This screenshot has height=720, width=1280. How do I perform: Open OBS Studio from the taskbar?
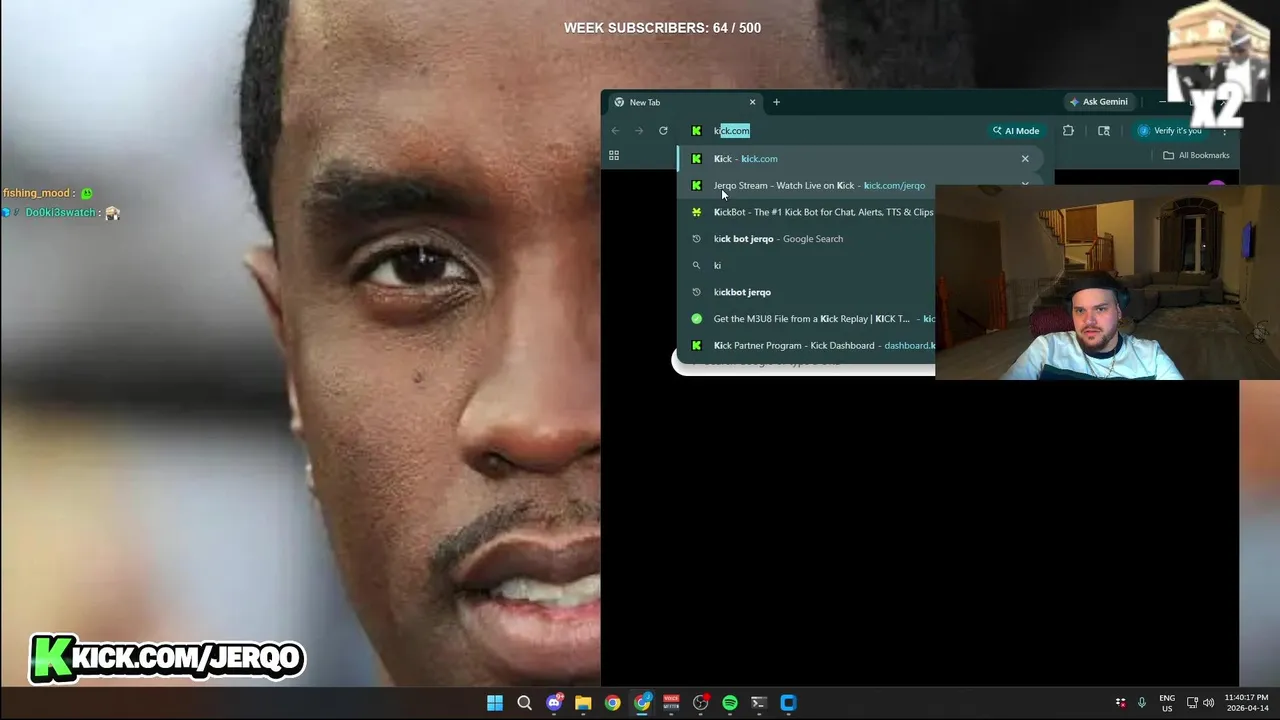pos(701,703)
